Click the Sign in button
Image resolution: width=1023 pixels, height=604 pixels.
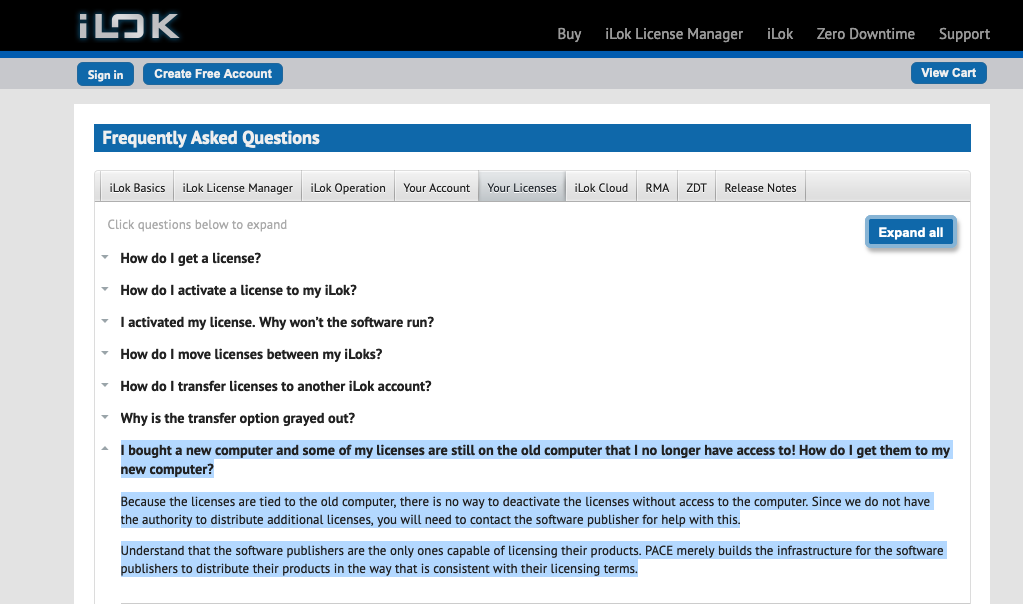tap(105, 74)
